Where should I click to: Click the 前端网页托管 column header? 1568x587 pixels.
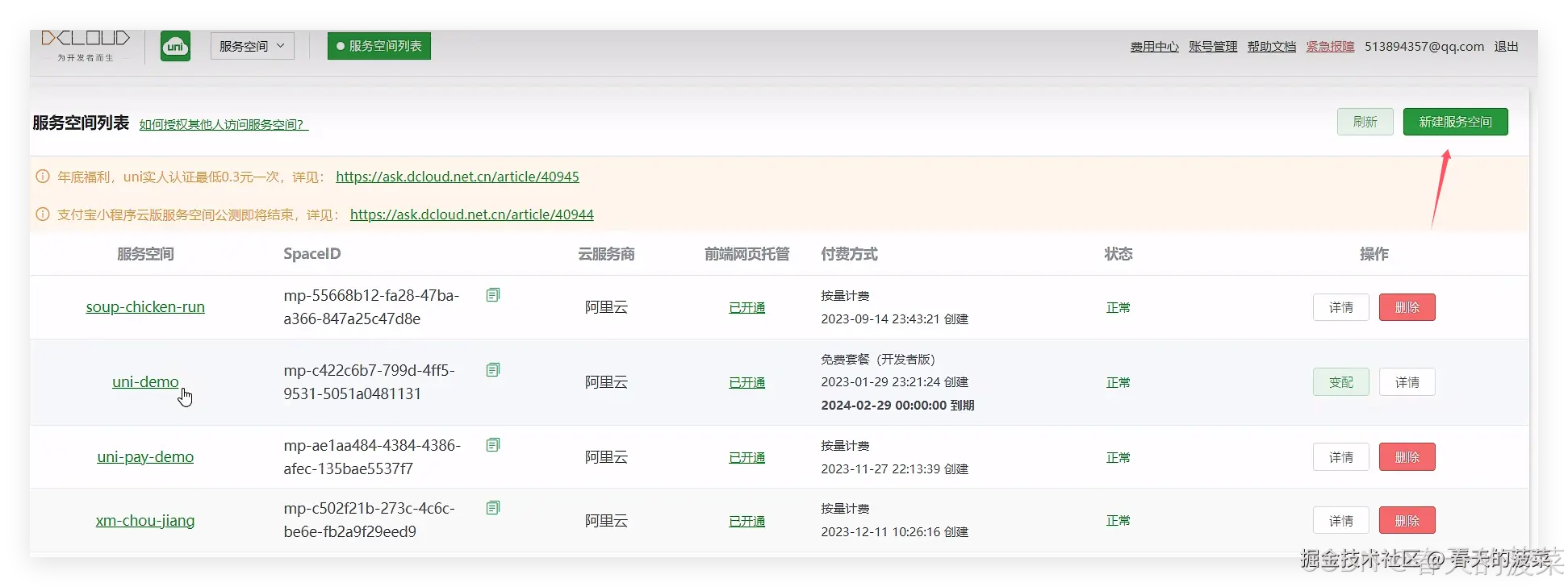pos(746,254)
